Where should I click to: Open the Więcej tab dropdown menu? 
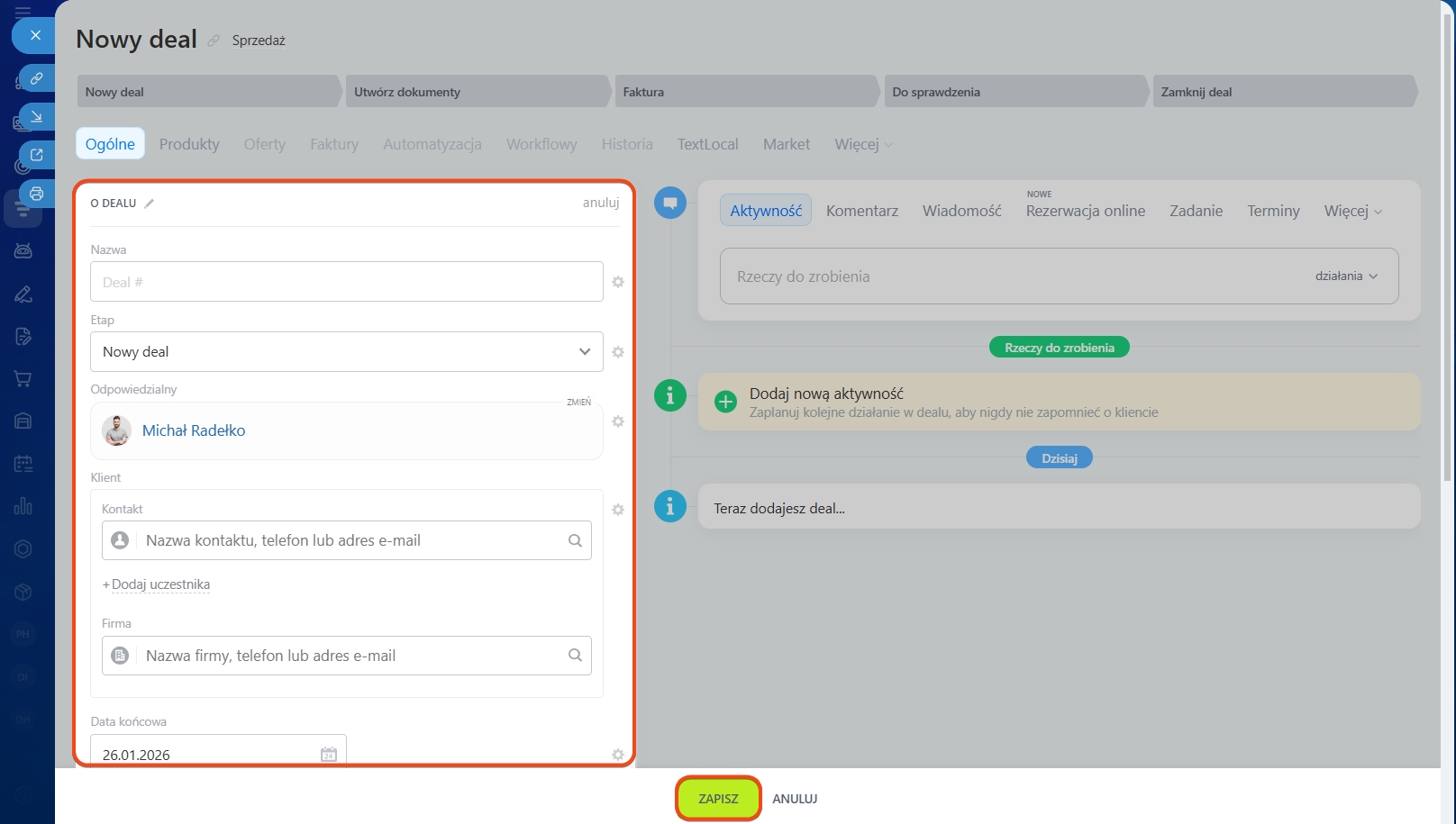pyautogui.click(x=862, y=144)
